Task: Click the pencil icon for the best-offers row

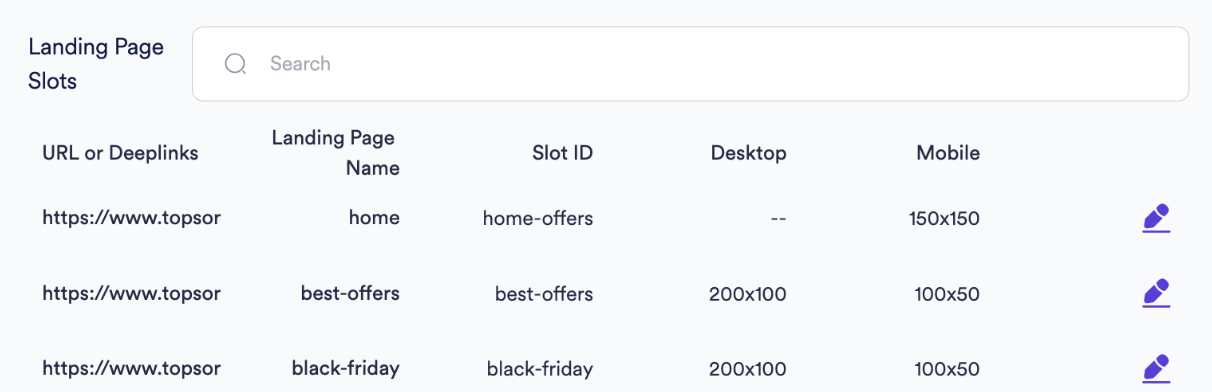Action: coord(1156,293)
